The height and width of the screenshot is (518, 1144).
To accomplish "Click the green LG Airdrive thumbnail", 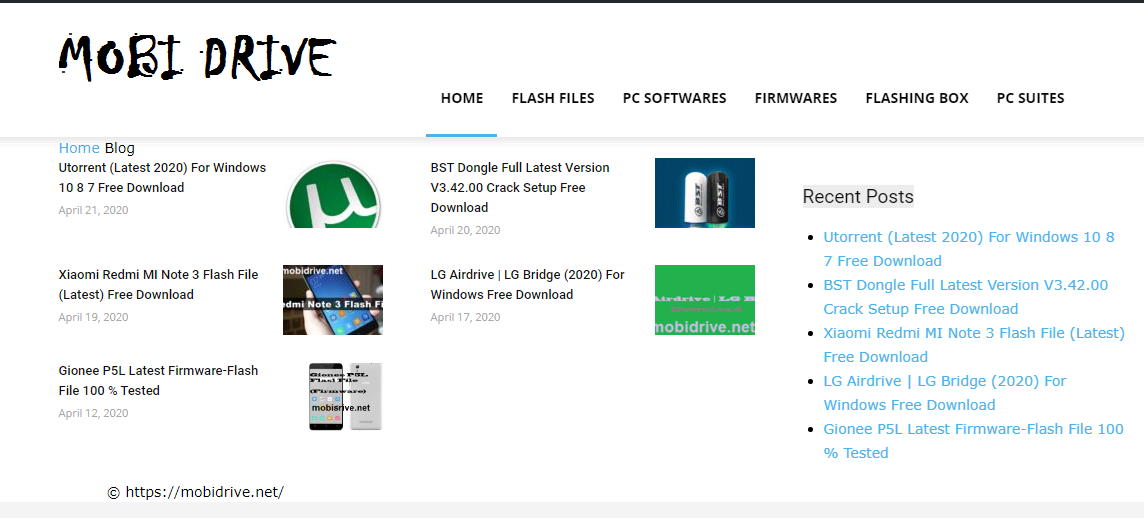I will [705, 300].
